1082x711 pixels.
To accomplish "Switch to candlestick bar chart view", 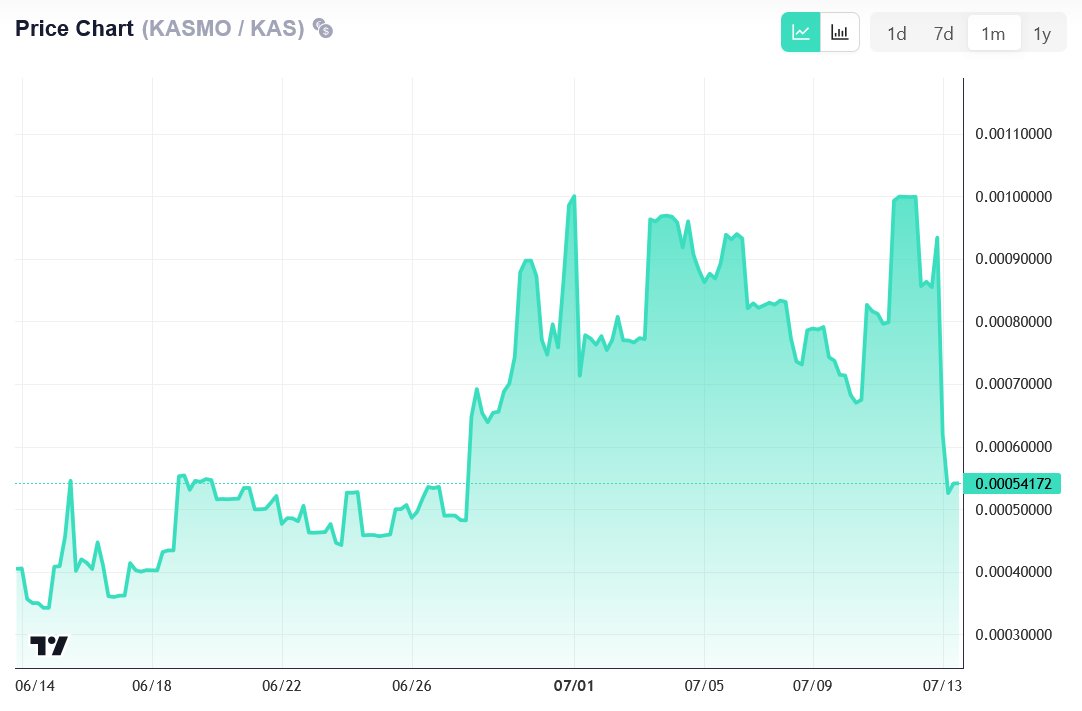I will (x=840, y=32).
